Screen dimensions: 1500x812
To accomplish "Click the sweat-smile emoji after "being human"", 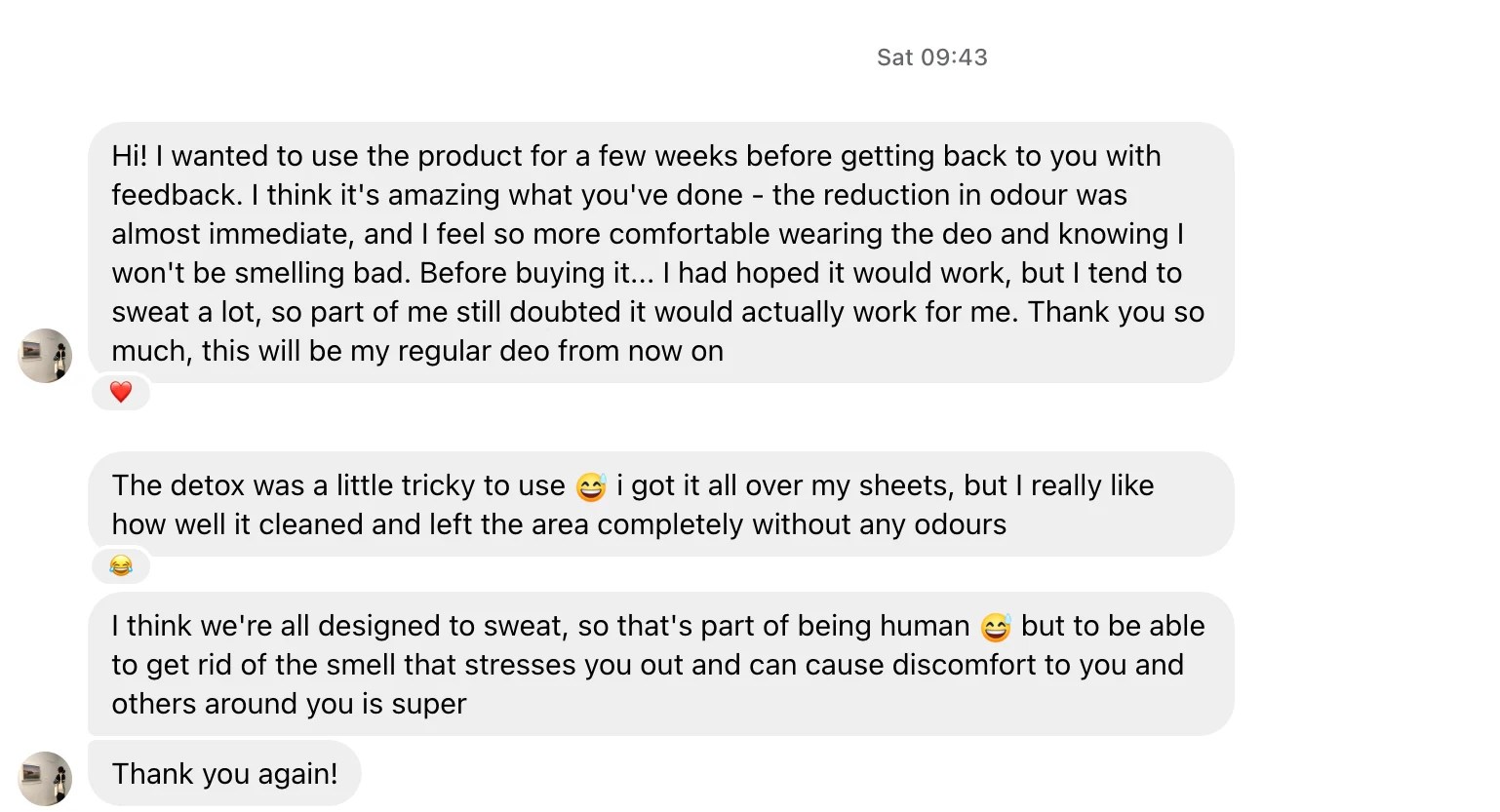I will [x=996, y=627].
